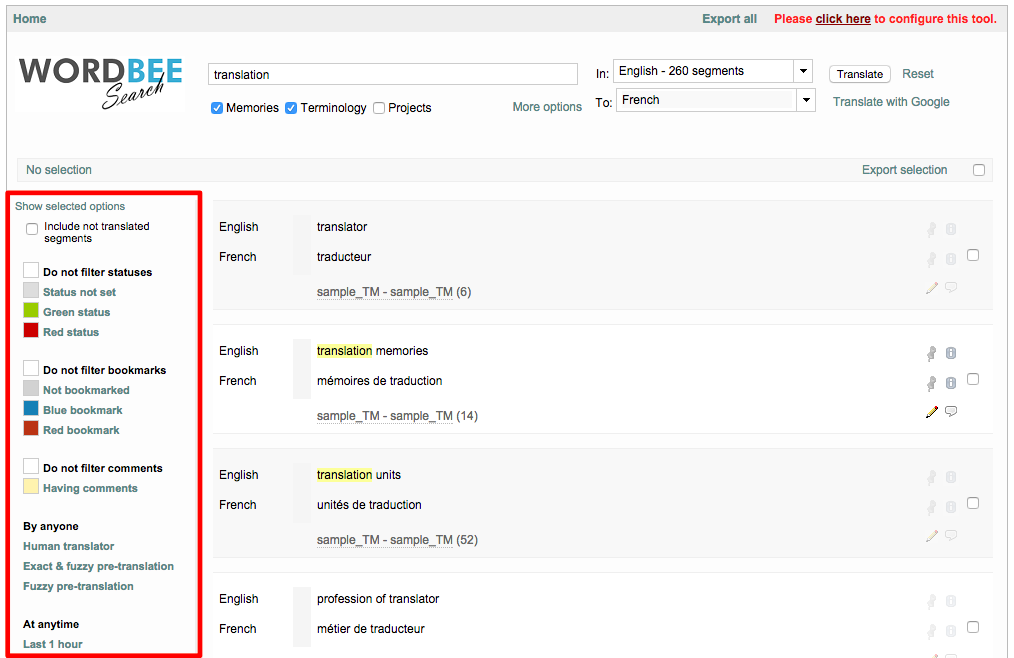Select the Green status color swatch
The height and width of the screenshot is (658, 1014).
click(31, 312)
